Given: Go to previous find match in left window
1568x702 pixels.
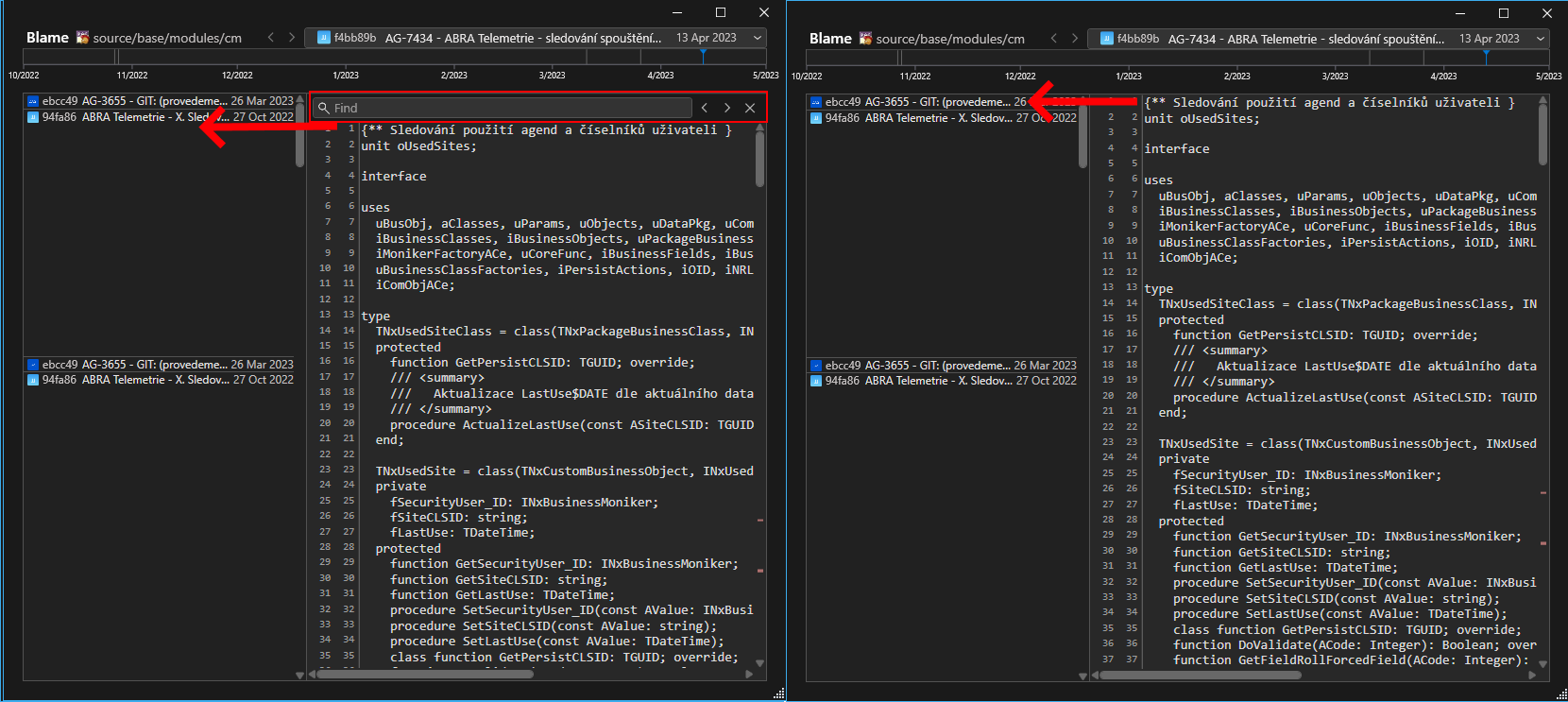Looking at the screenshot, I should [705, 108].
